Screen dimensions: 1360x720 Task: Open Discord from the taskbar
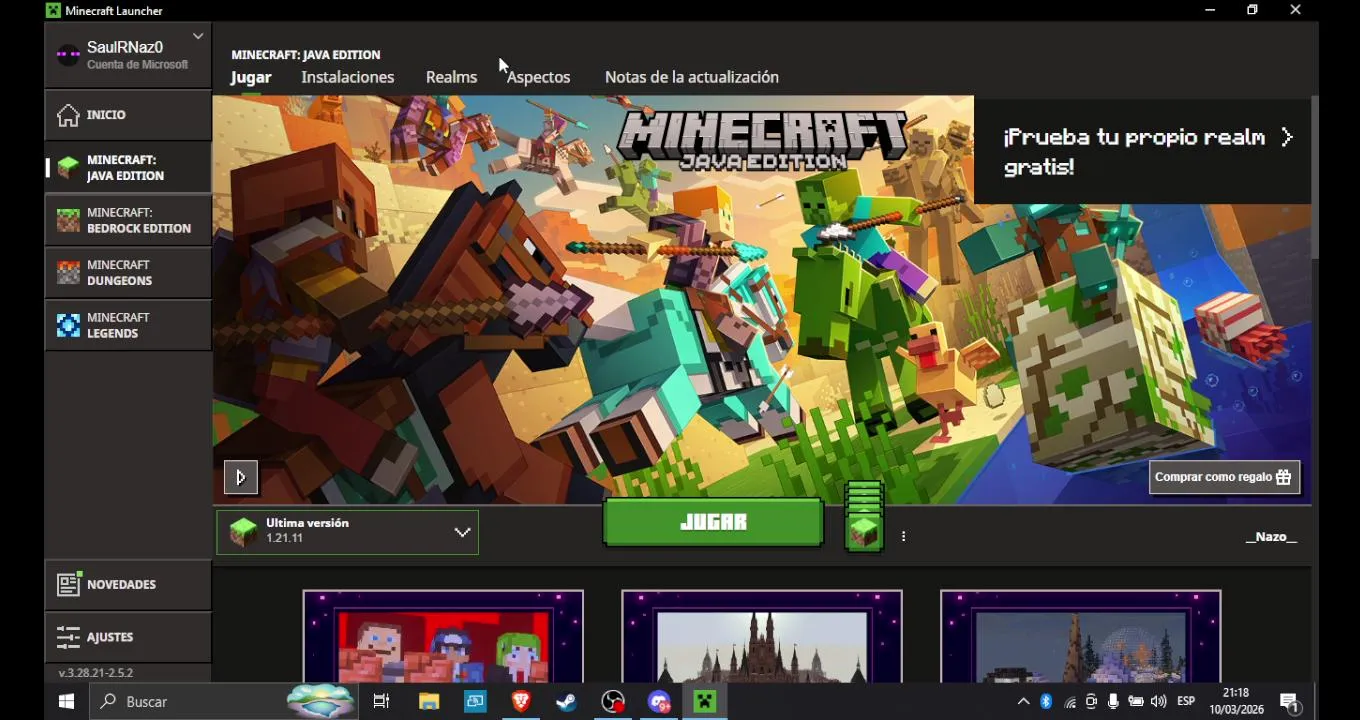[x=659, y=702]
